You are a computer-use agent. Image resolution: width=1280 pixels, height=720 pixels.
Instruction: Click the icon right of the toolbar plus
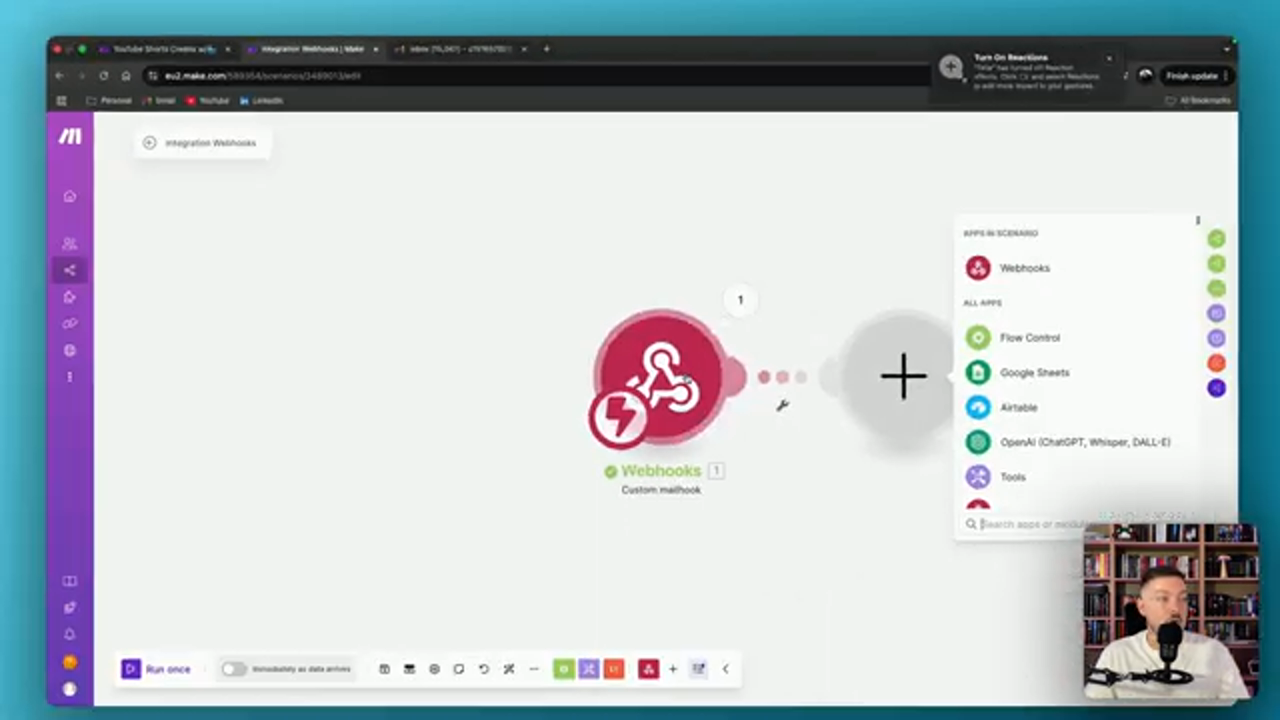(698, 669)
